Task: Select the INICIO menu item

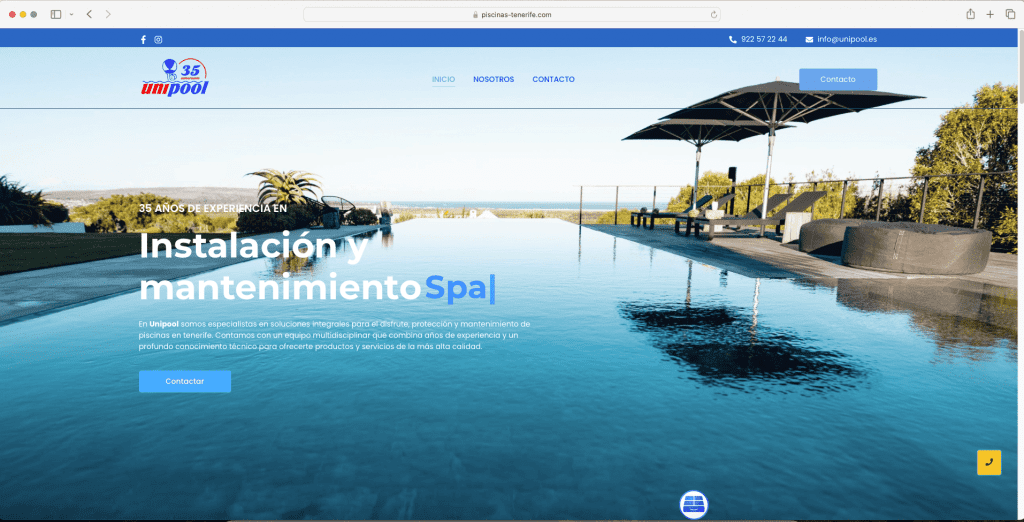Action: pyautogui.click(x=443, y=79)
